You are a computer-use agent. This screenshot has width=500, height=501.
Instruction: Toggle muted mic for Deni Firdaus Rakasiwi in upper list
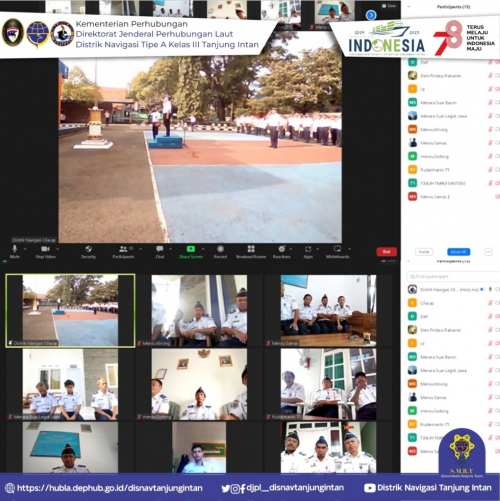pyautogui.click(x=490, y=76)
